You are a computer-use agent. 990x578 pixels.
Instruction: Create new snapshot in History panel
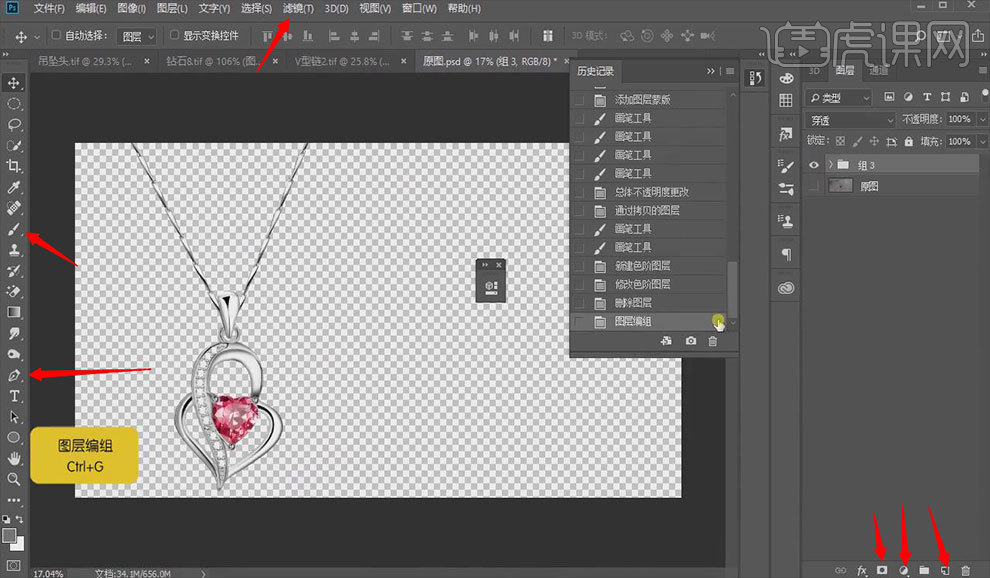click(x=691, y=341)
